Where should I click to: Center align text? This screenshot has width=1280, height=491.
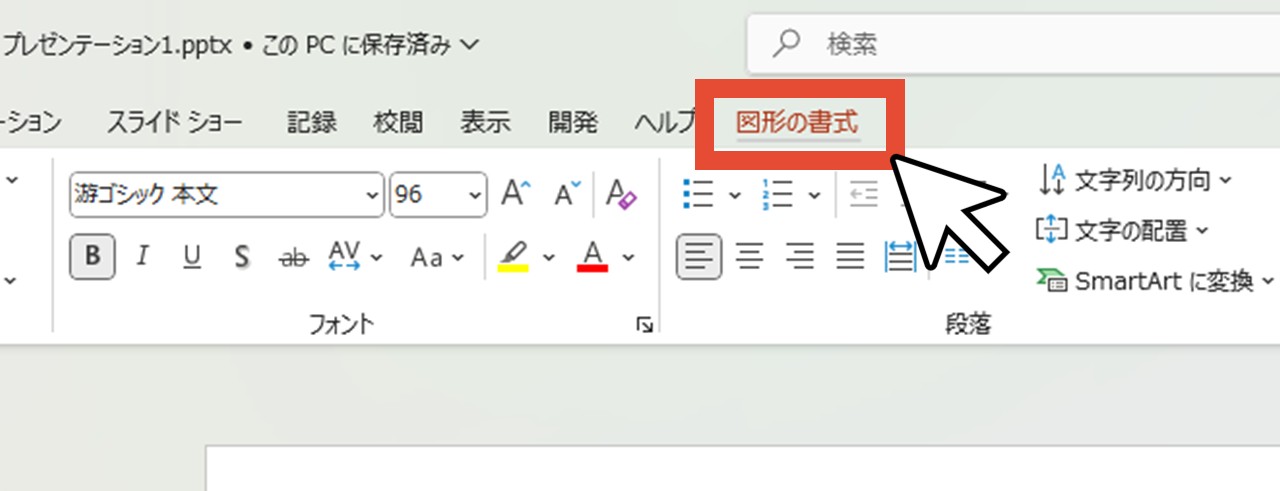(750, 257)
